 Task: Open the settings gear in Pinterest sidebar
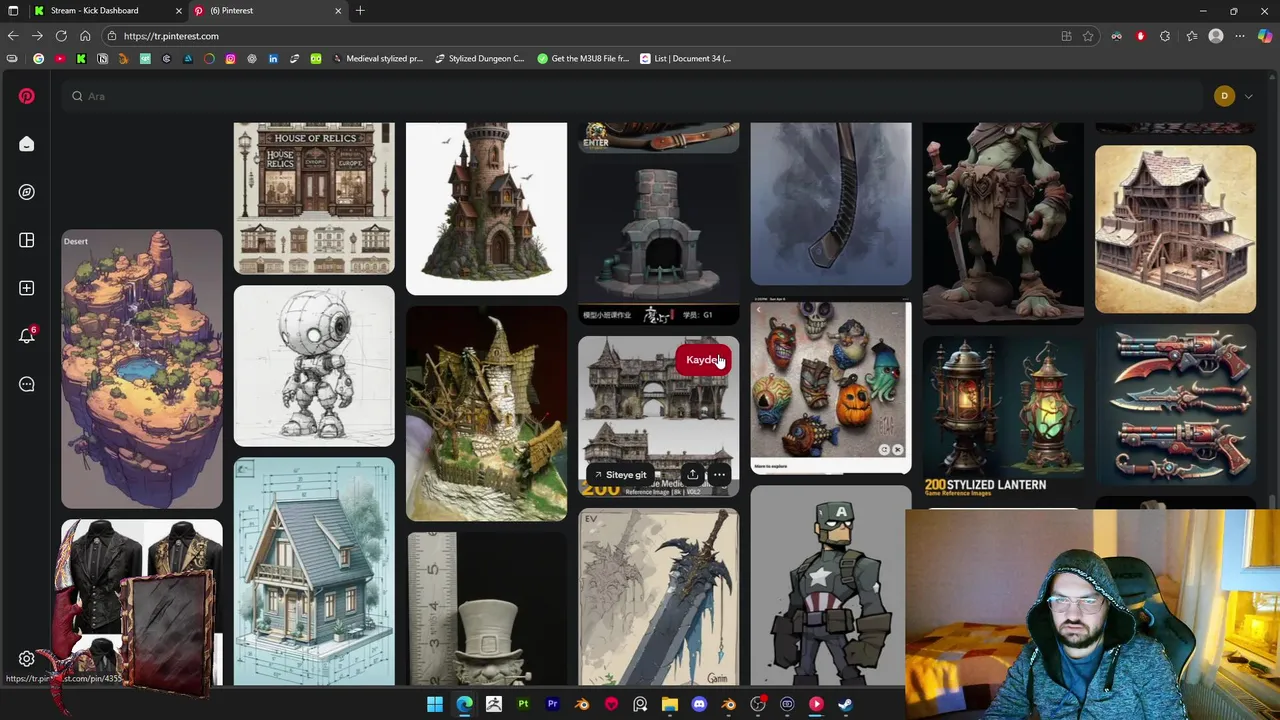click(x=27, y=659)
